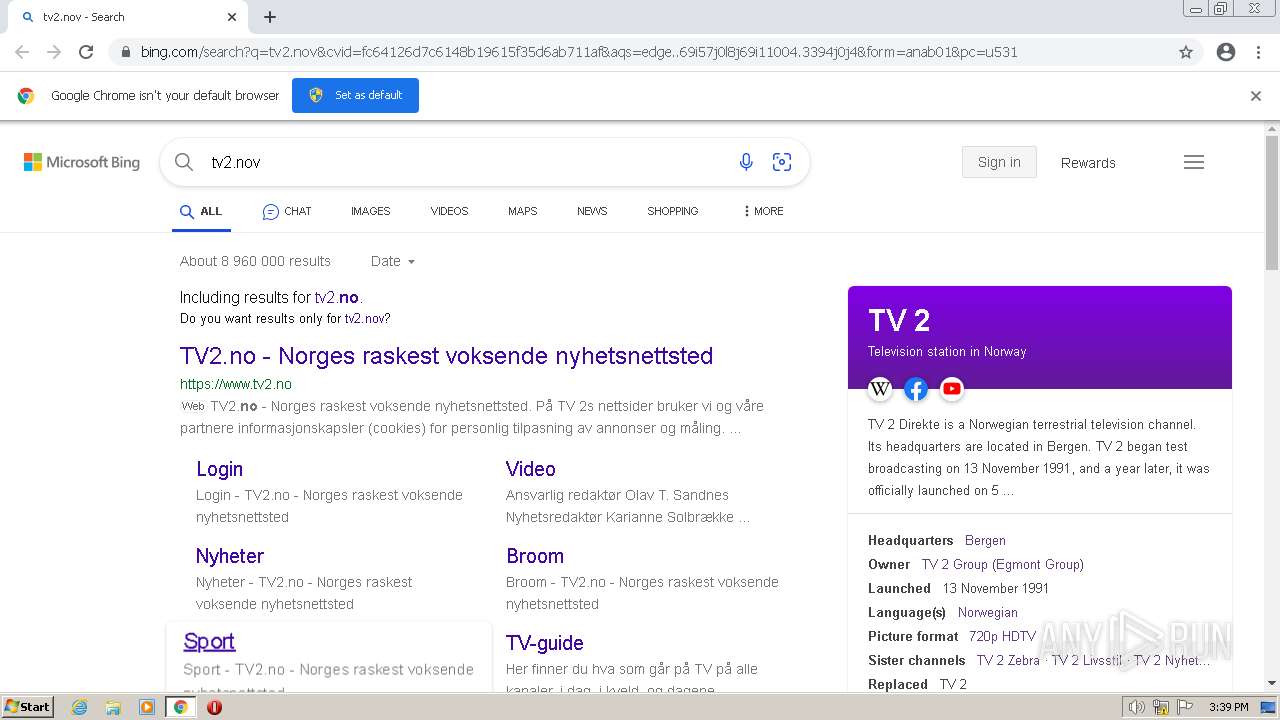The width and height of the screenshot is (1280, 720).
Task: Open the TV-guide sitelink
Action: [545, 643]
